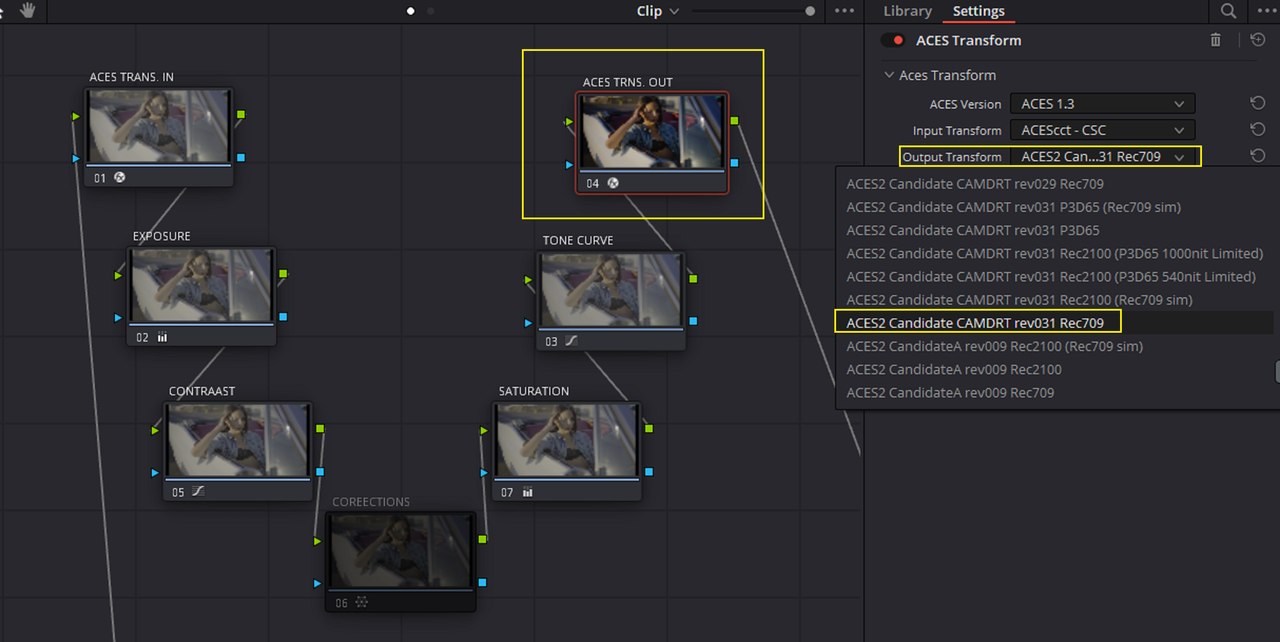Open the Input Transform dropdown
This screenshot has height=642, width=1280.
pos(1102,130)
